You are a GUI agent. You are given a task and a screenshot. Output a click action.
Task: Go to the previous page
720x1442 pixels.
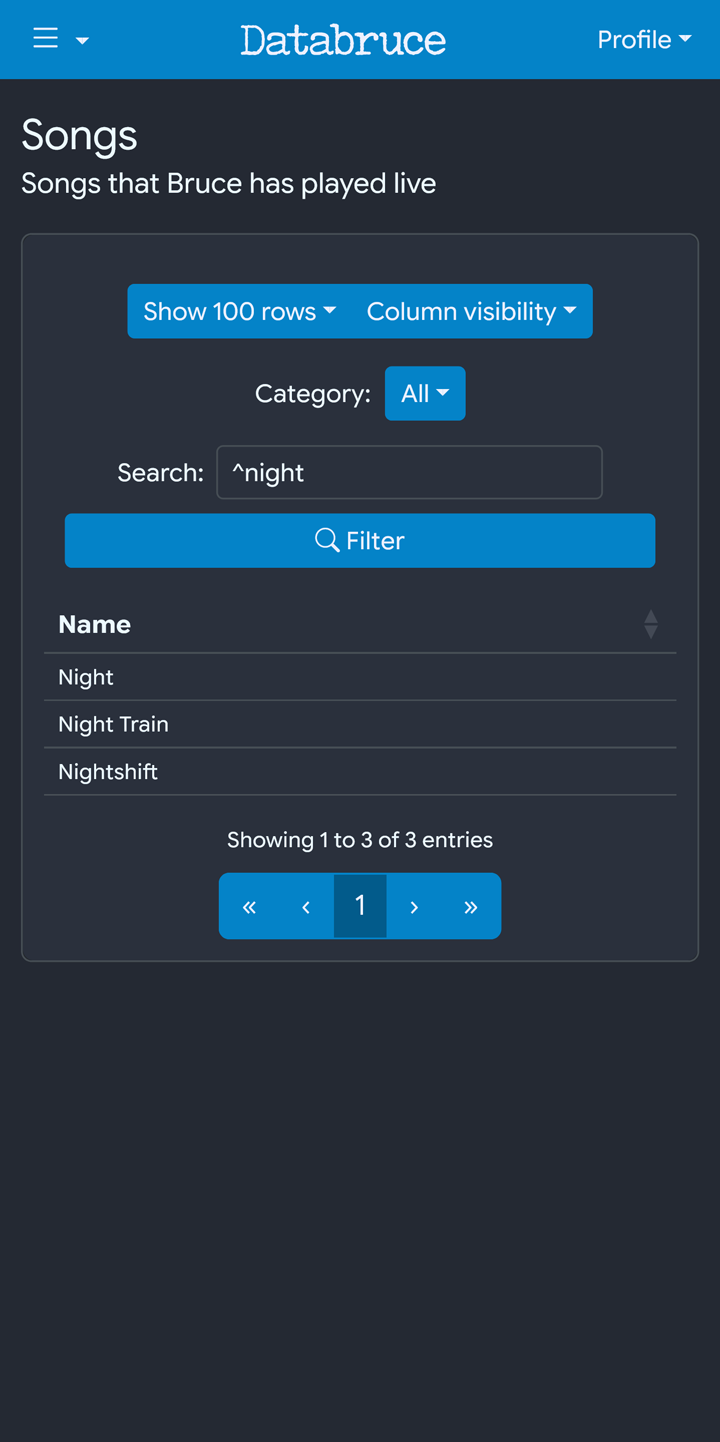pos(306,907)
